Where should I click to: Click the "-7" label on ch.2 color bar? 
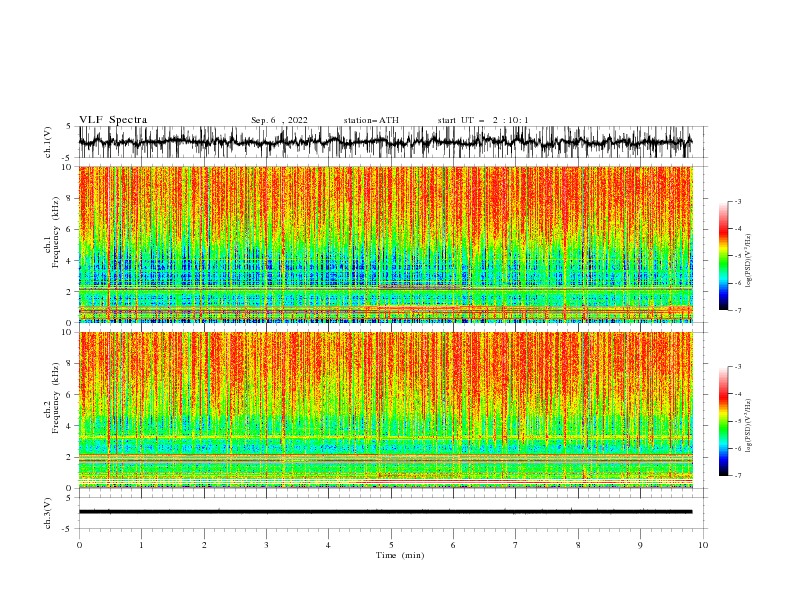pos(738,475)
